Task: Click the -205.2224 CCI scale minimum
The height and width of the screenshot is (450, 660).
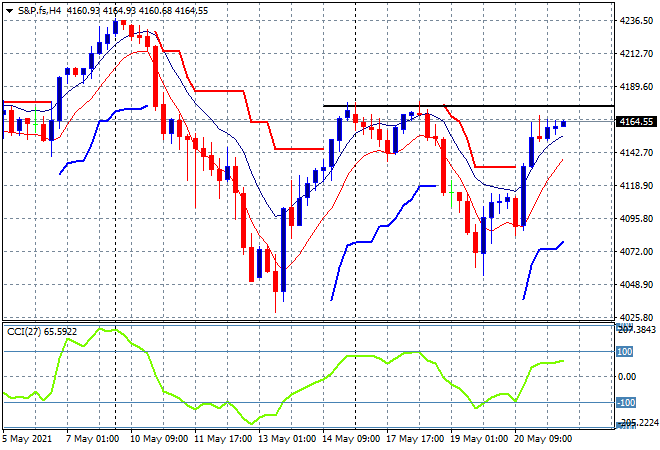Action: click(x=637, y=423)
